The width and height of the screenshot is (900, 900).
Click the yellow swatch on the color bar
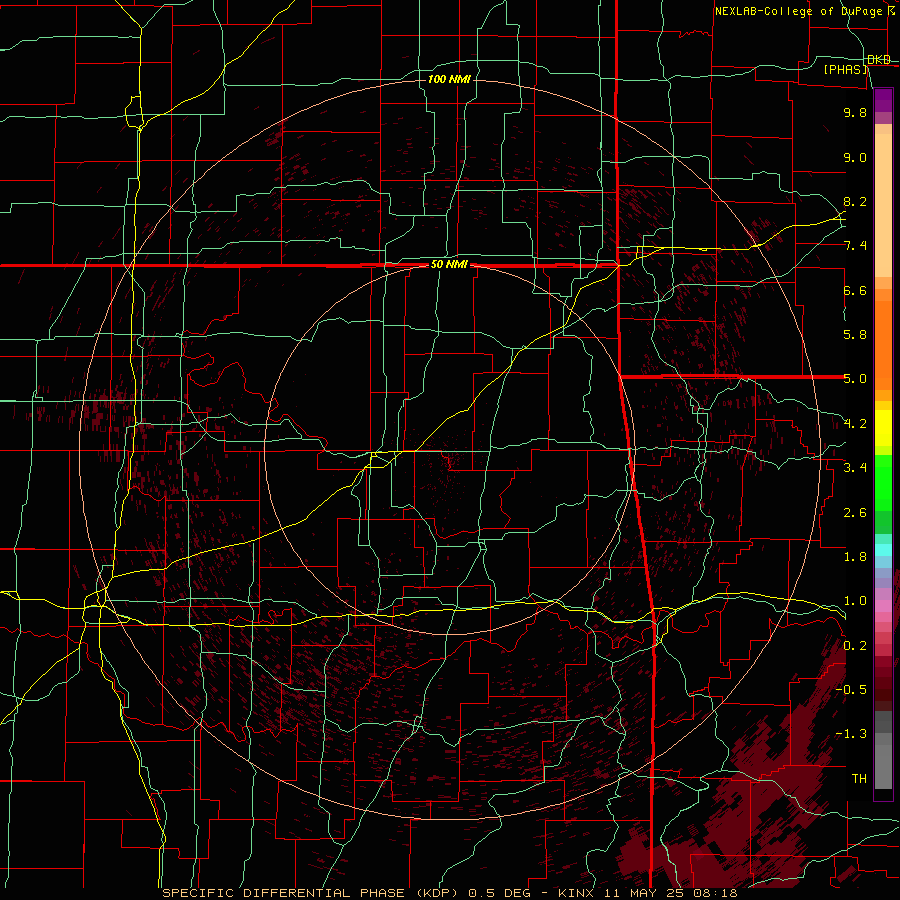(x=883, y=428)
